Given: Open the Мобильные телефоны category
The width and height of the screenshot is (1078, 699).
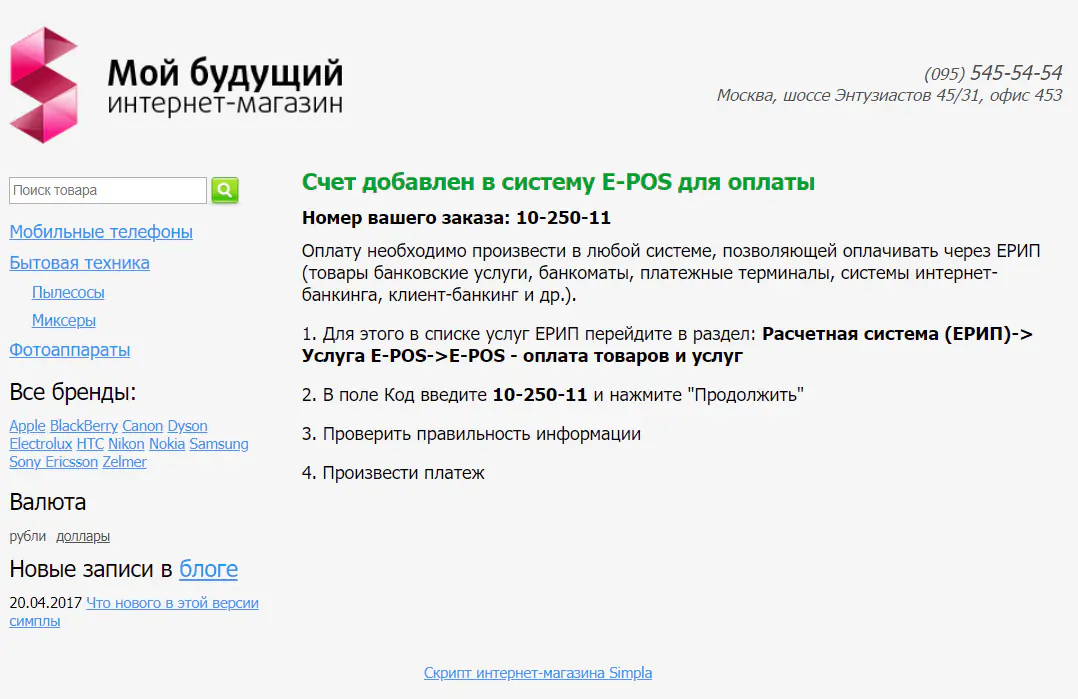Looking at the screenshot, I should pos(100,231).
